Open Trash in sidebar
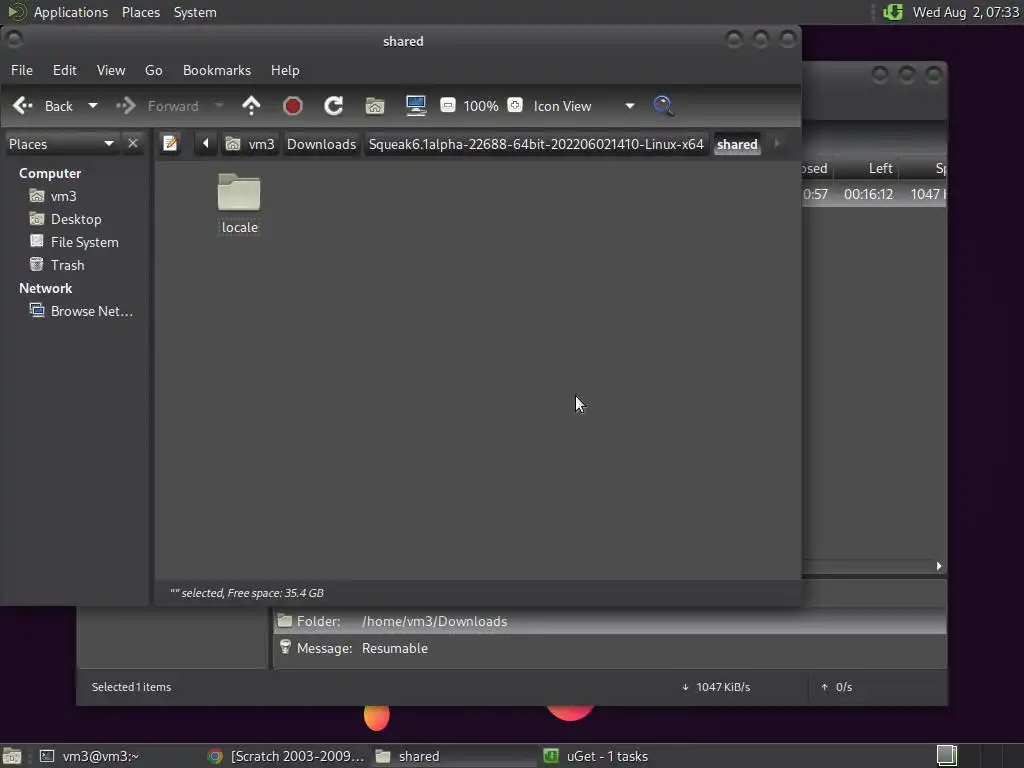1024x768 pixels. pyautogui.click(x=67, y=264)
